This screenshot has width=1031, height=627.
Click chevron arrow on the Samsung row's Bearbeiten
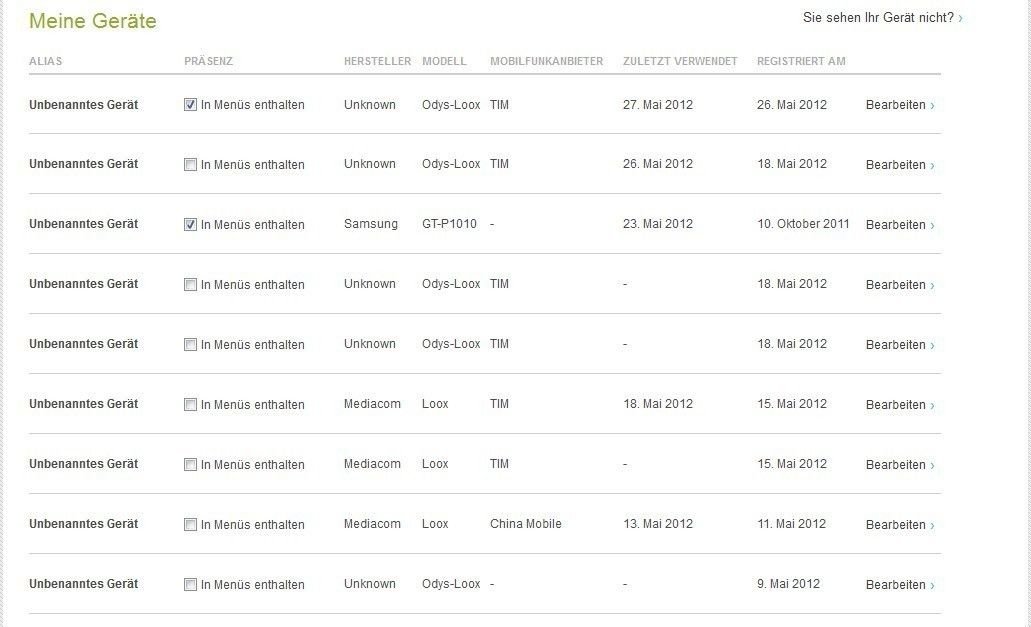pyautogui.click(x=932, y=225)
